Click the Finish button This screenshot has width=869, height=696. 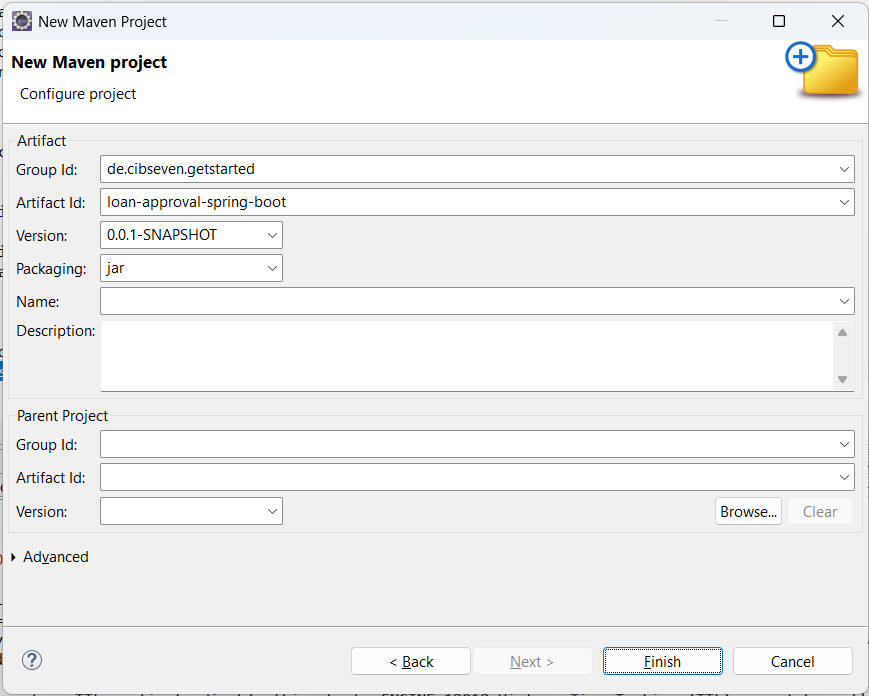point(662,661)
